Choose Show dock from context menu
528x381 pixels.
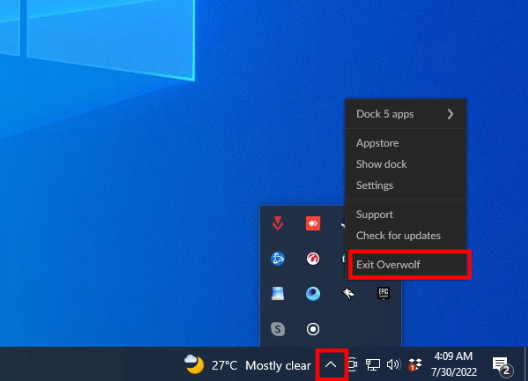coord(381,164)
